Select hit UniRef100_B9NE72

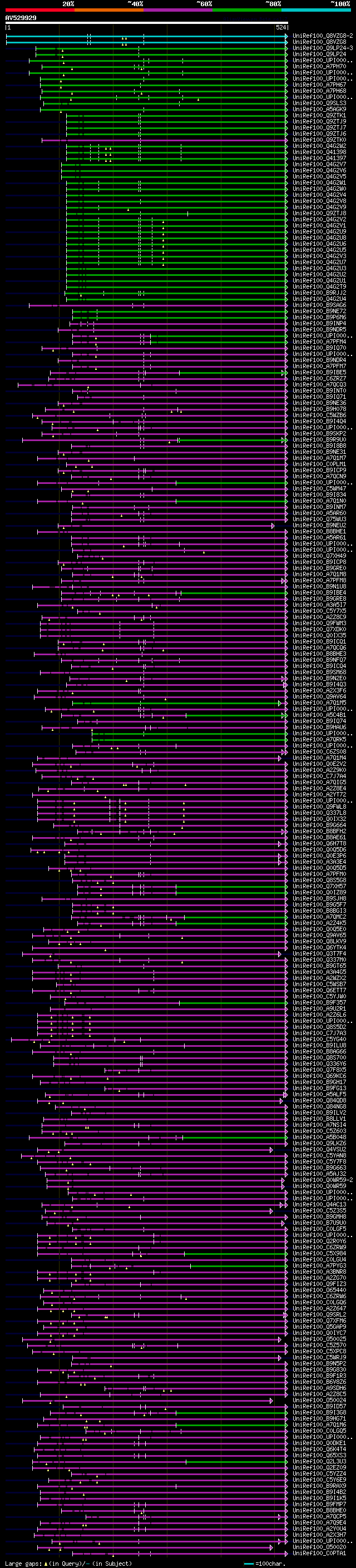click(319, 311)
